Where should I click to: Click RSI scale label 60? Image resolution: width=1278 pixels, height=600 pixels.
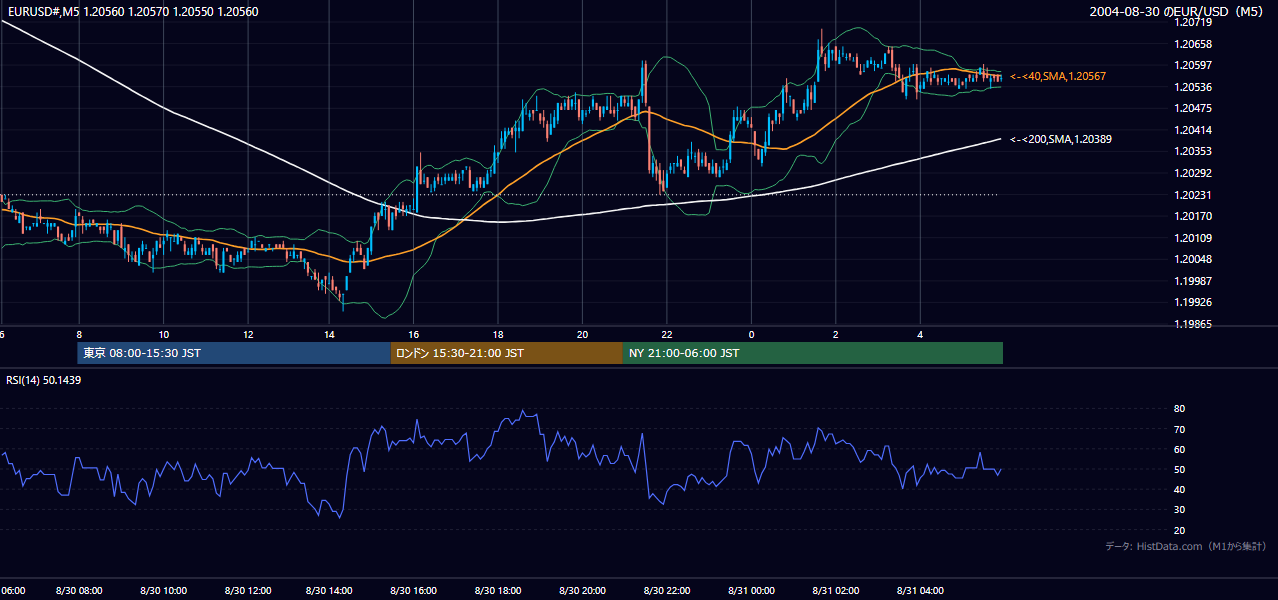tap(1179, 449)
